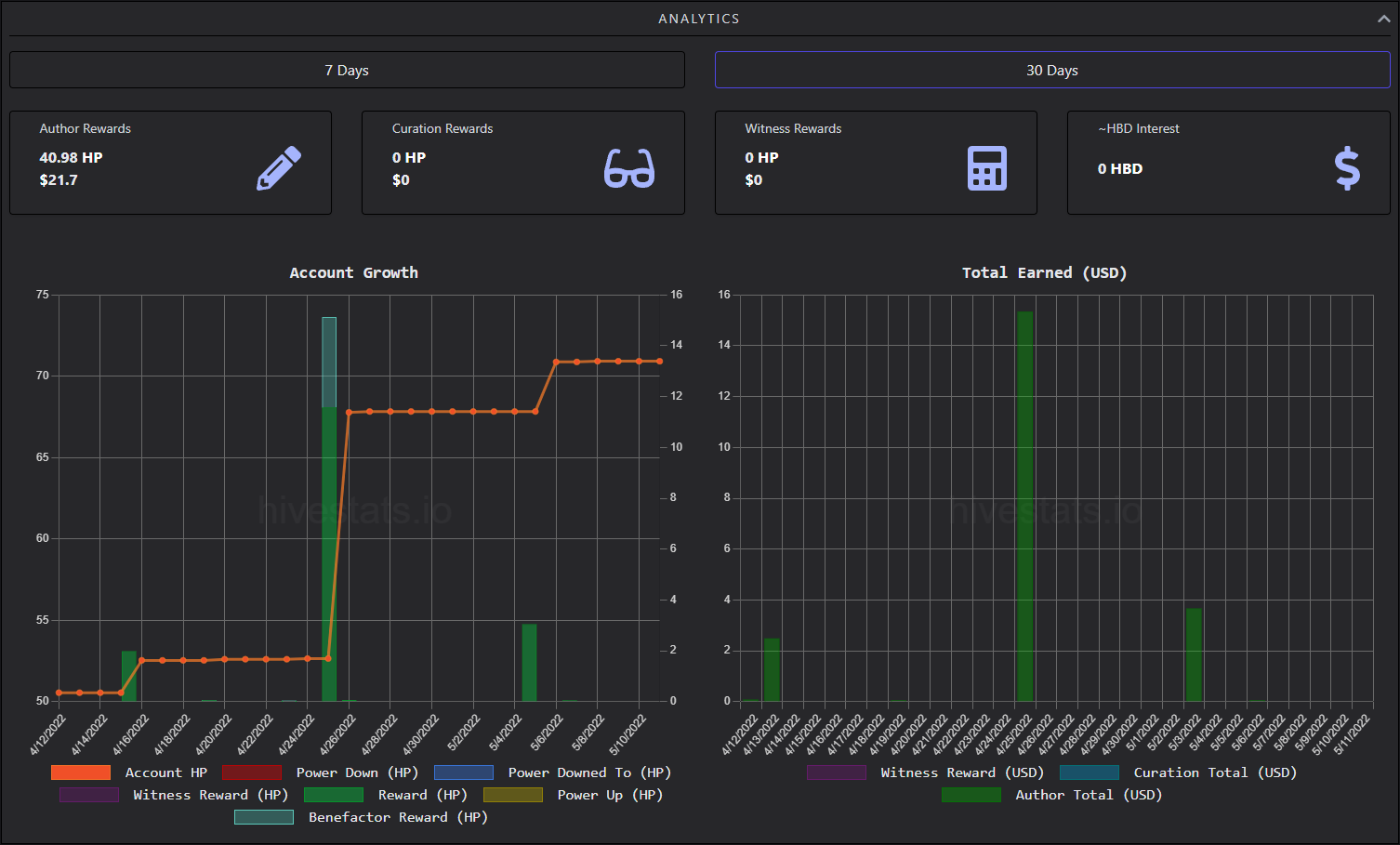Click the Power Down (HP) legend label
This screenshot has height=845, width=1400.
358,772
